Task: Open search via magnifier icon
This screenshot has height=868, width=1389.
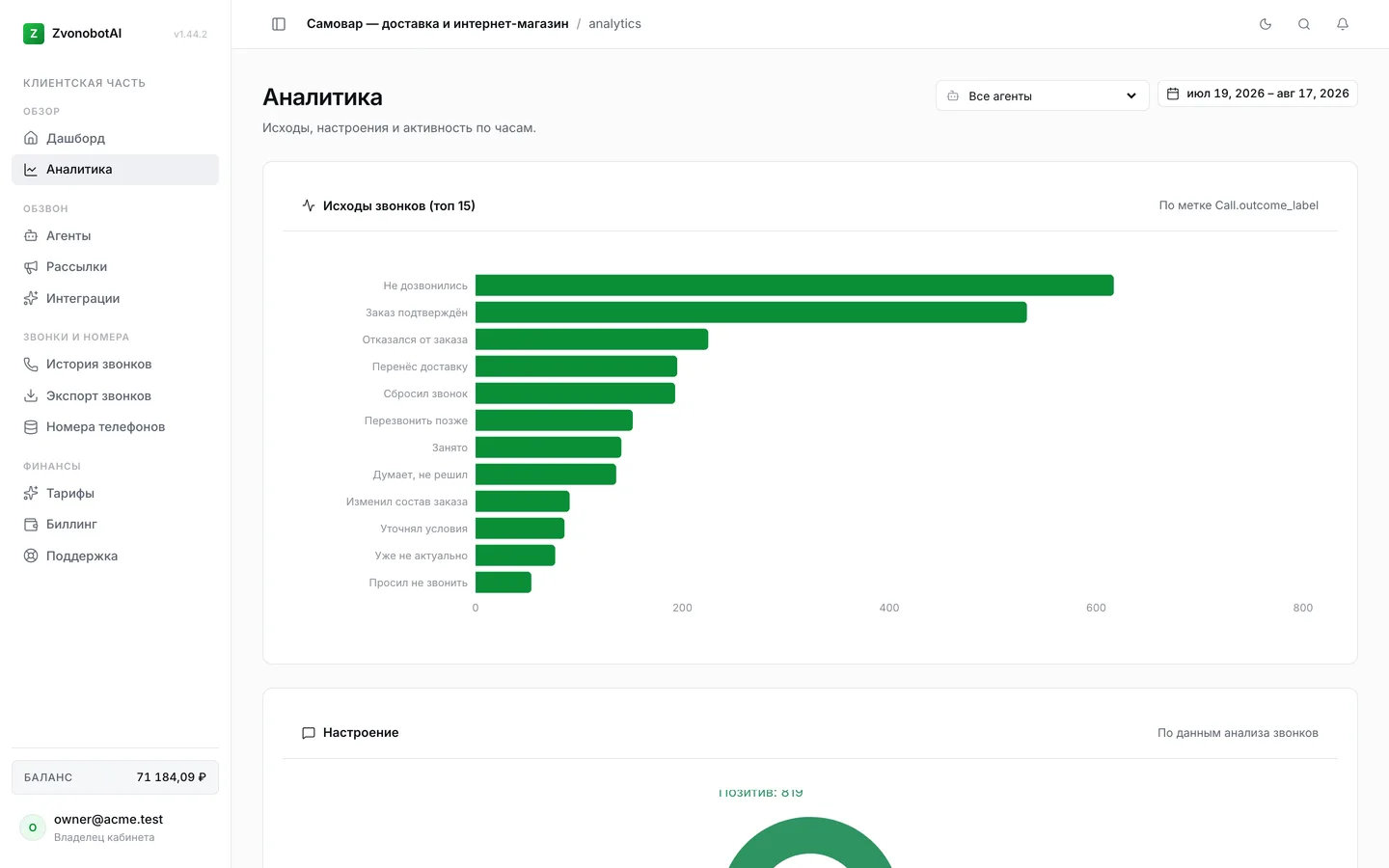Action: pyautogui.click(x=1304, y=24)
